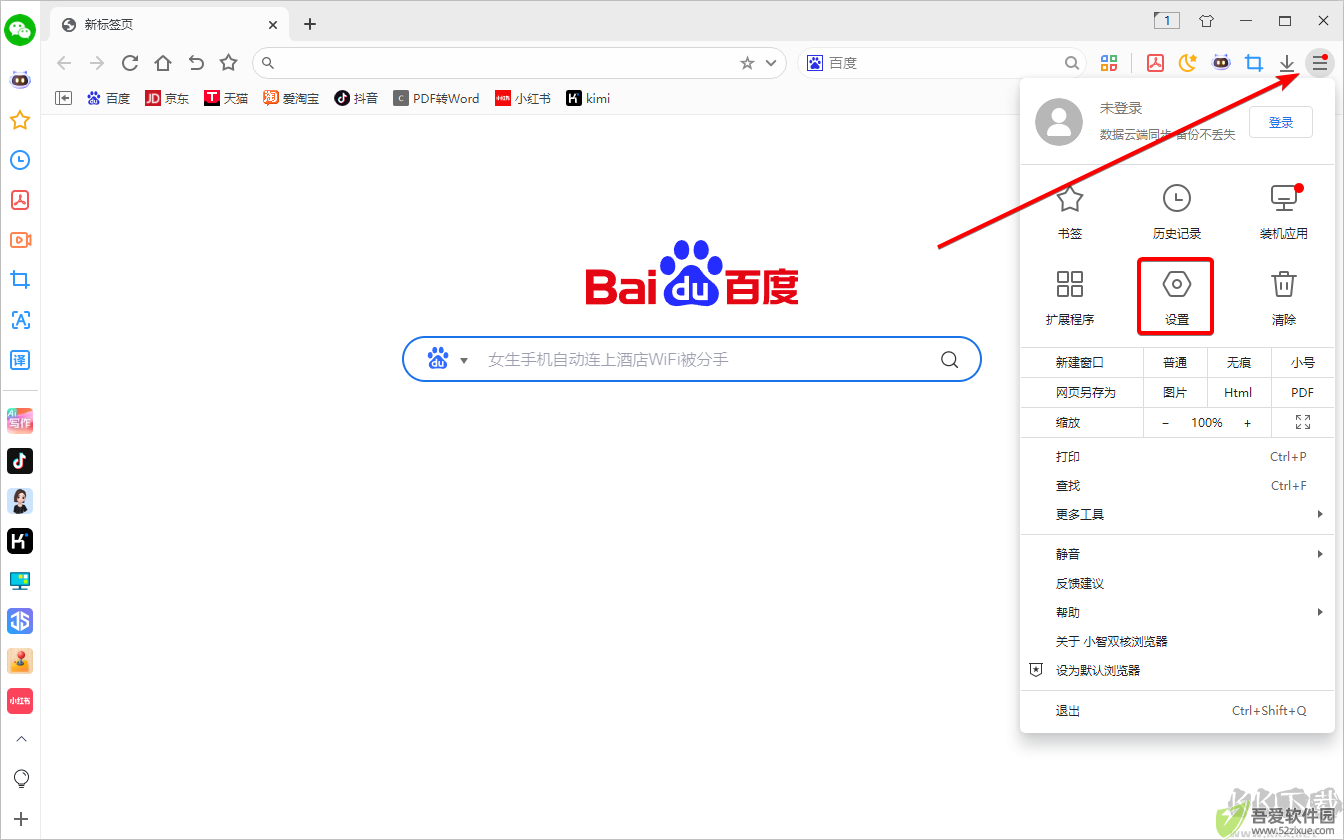
Task: Increase zoom with plus button
Action: [x=1247, y=423]
